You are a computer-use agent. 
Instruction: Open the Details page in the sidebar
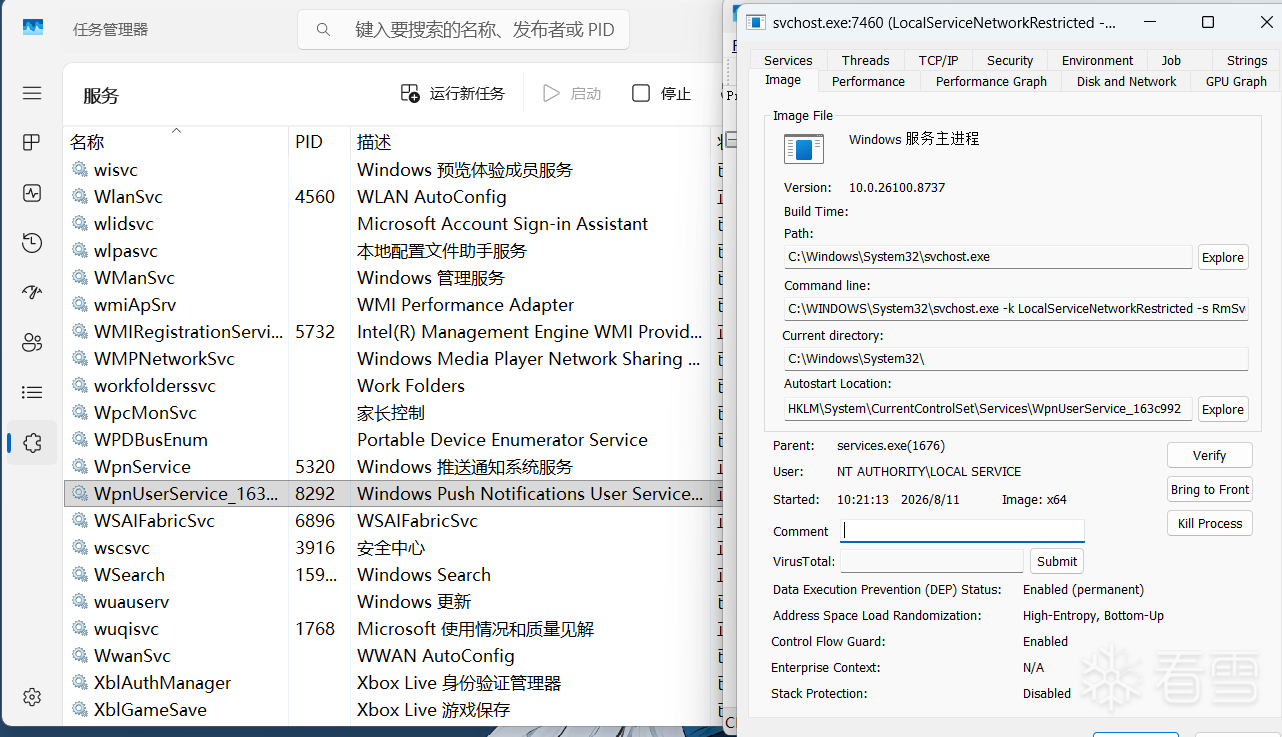point(32,393)
